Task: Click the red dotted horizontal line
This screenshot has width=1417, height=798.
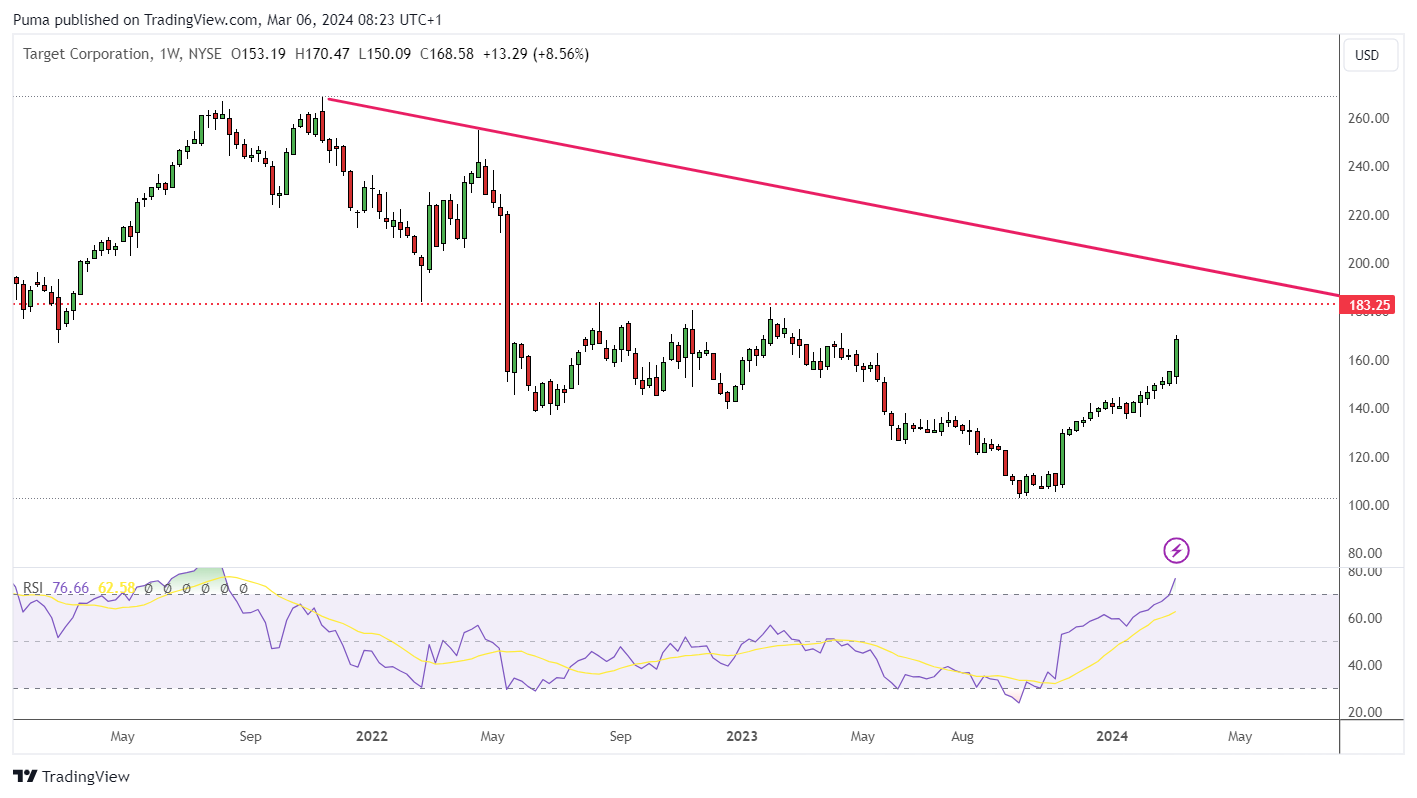Action: [676, 303]
